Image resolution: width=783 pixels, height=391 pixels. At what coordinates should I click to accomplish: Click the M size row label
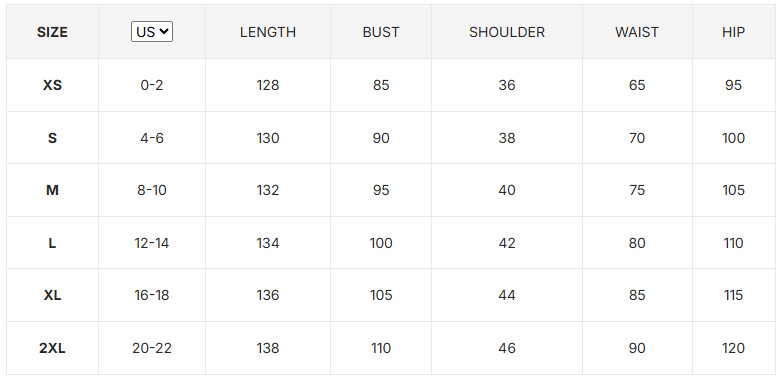(x=52, y=190)
